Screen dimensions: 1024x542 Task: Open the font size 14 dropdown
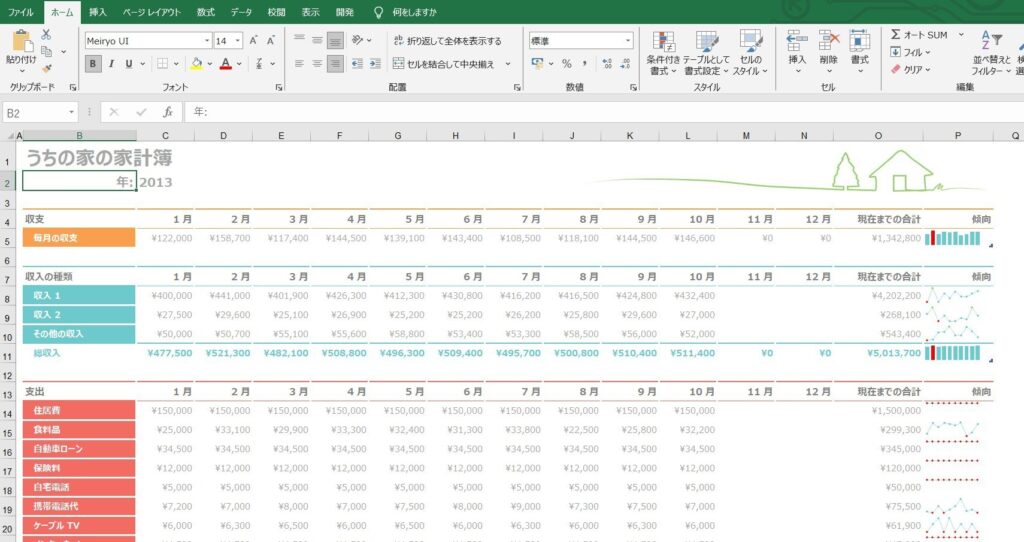tap(238, 40)
